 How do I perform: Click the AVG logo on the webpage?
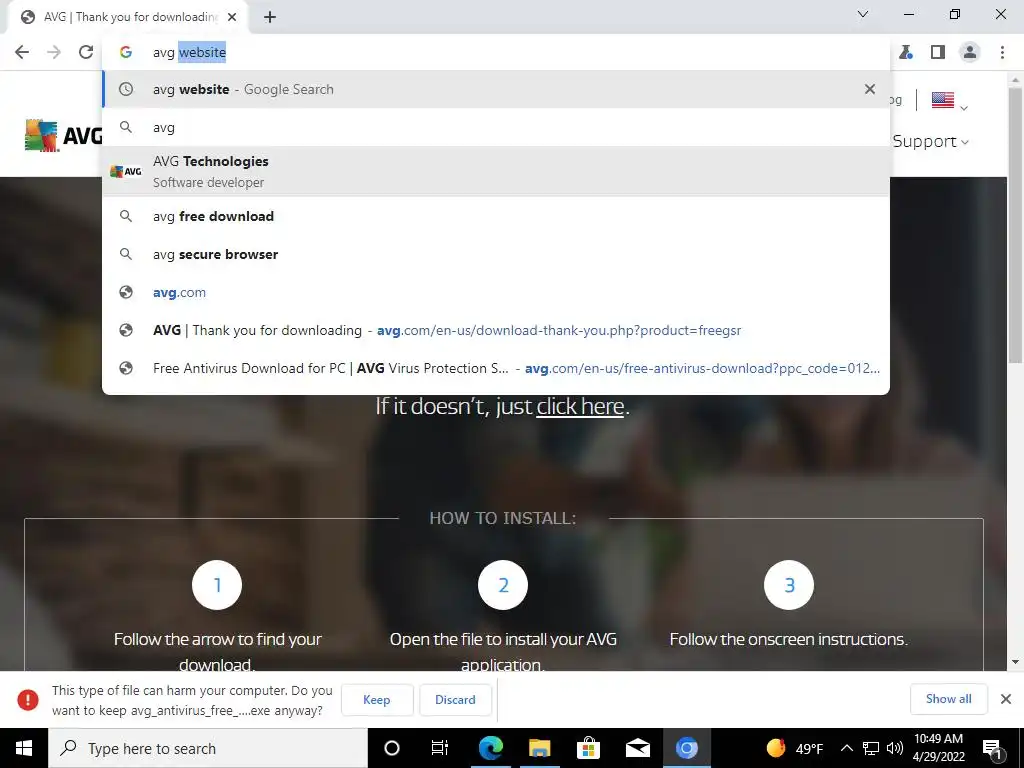[x=63, y=135]
